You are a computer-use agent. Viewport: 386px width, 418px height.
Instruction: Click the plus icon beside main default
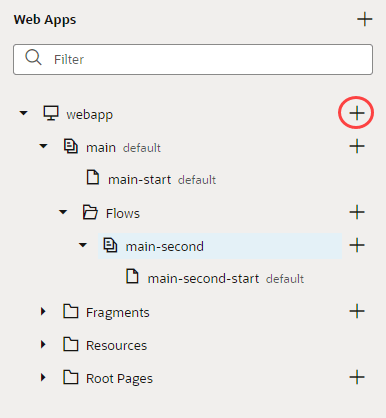point(357,146)
